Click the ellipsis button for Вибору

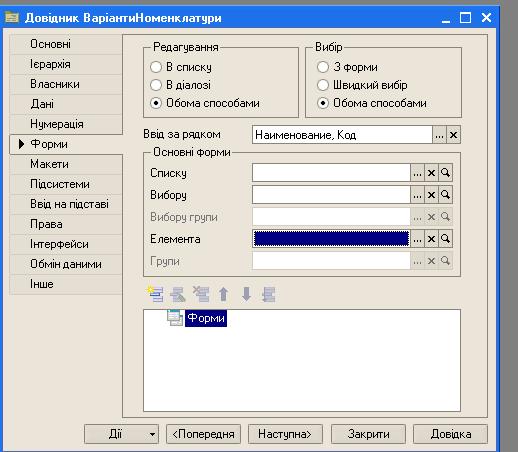(417, 195)
